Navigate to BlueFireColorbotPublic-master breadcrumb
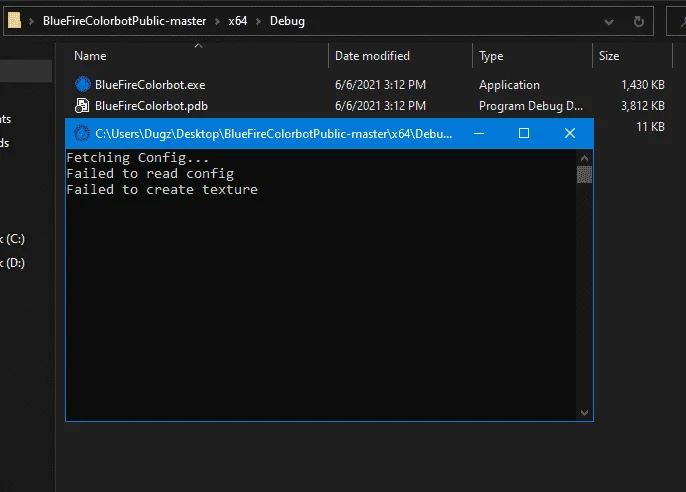The width and height of the screenshot is (686, 492). (x=124, y=21)
